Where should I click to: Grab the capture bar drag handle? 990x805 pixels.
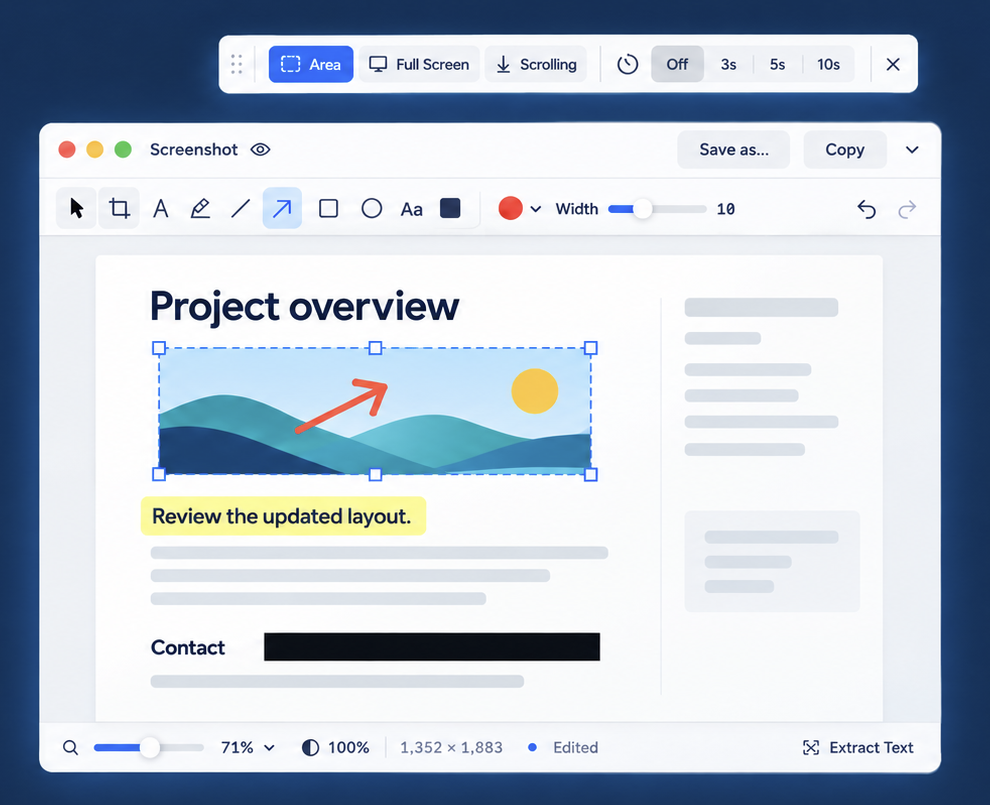click(237, 64)
